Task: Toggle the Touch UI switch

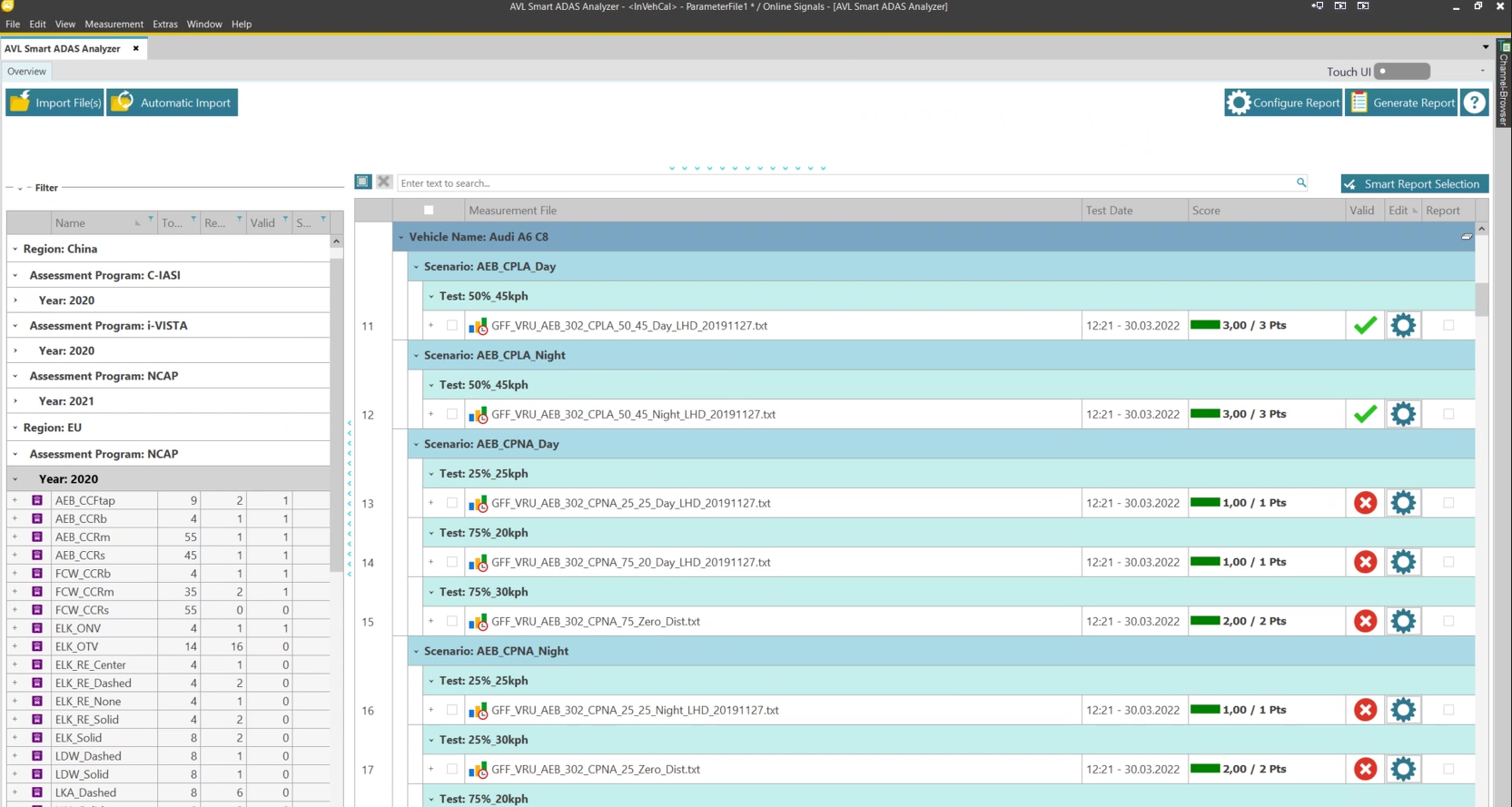Action: tap(1402, 71)
